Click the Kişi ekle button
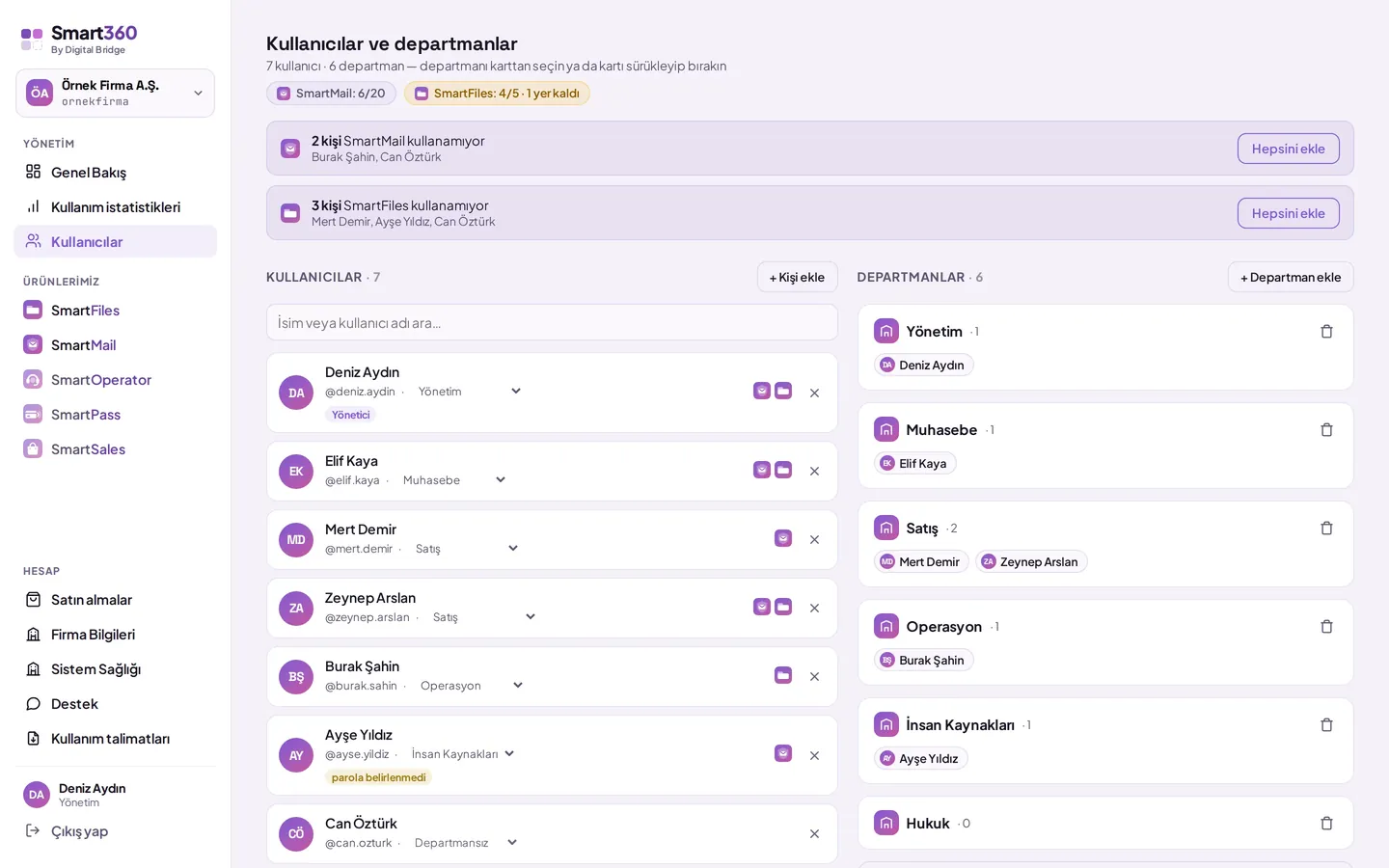 [x=797, y=277]
